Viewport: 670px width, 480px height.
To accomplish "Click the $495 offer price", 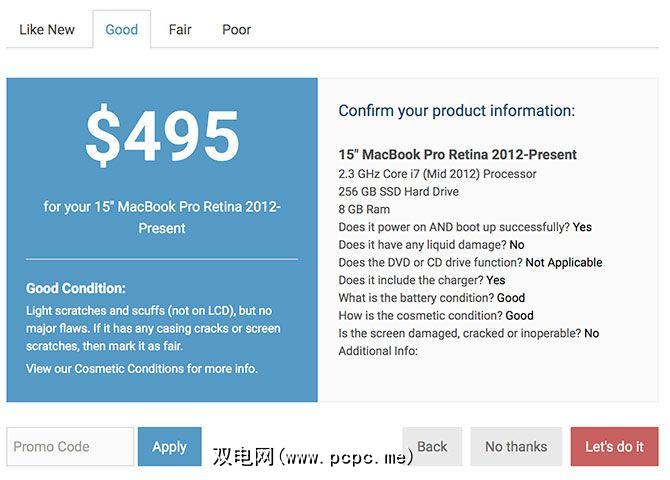I will coord(162,137).
